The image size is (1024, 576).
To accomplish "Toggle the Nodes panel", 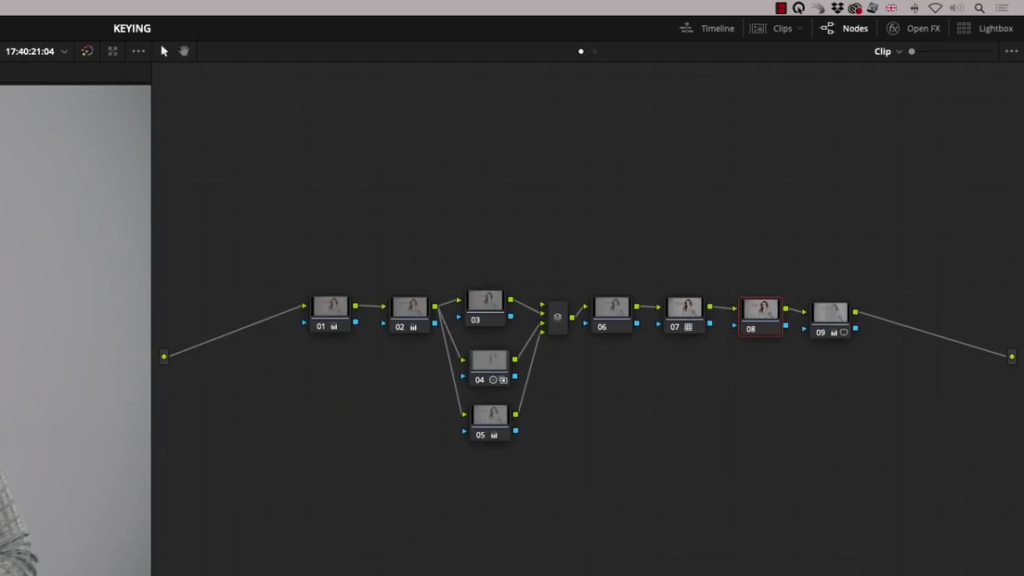I will tap(844, 29).
